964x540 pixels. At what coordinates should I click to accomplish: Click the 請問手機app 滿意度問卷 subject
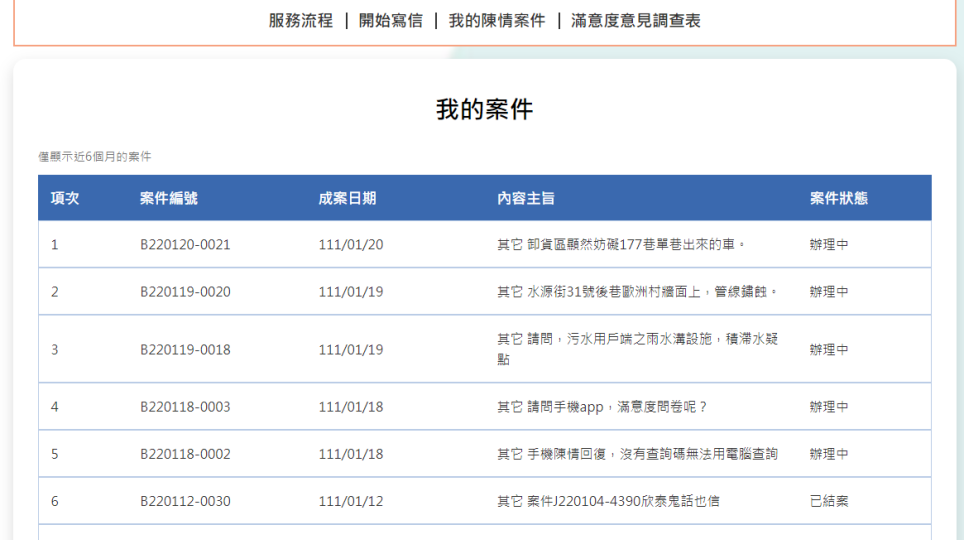point(602,407)
